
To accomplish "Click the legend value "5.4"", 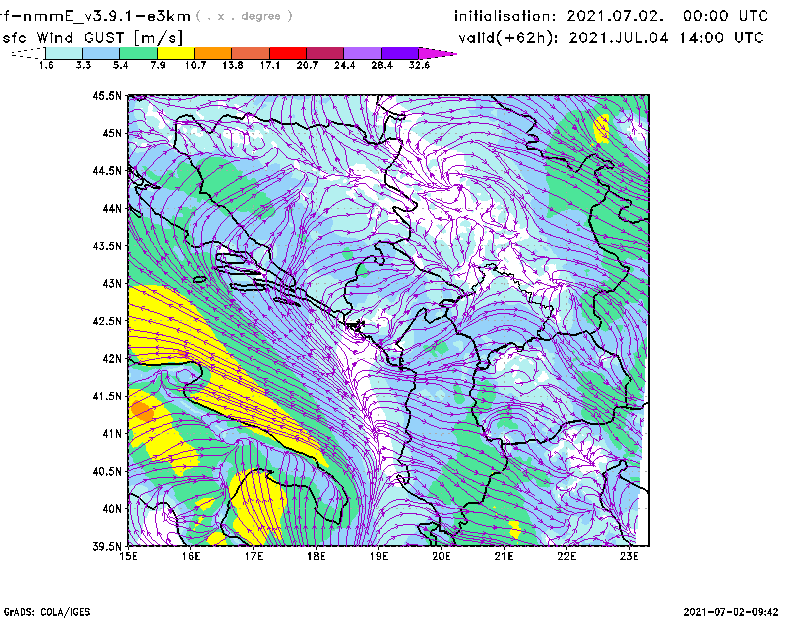I will tap(120, 65).
